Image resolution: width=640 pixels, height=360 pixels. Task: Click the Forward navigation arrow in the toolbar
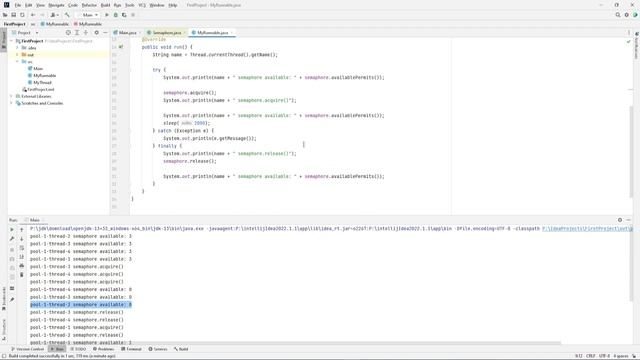[42, 15]
